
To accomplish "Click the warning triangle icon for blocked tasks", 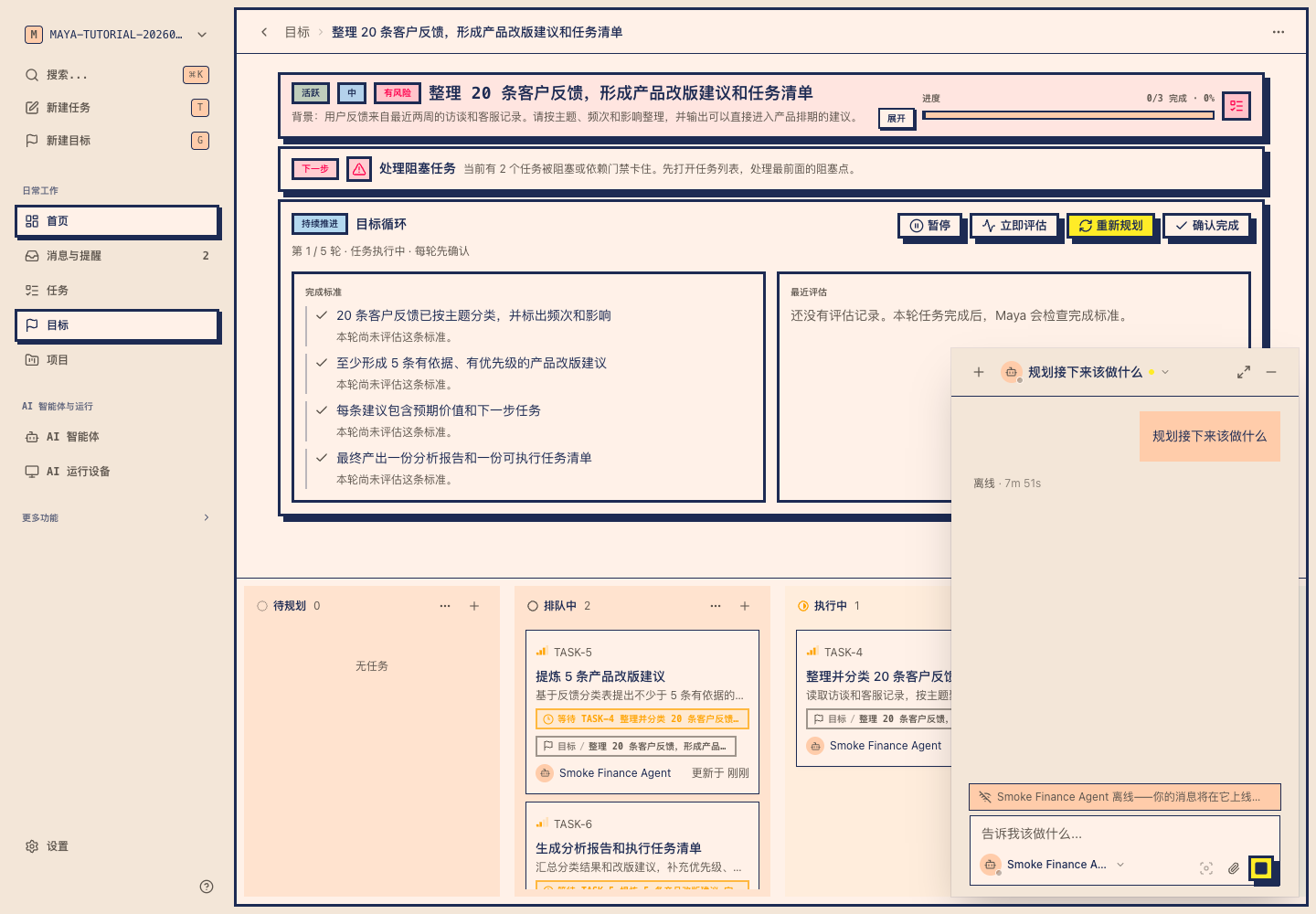I will click(359, 169).
